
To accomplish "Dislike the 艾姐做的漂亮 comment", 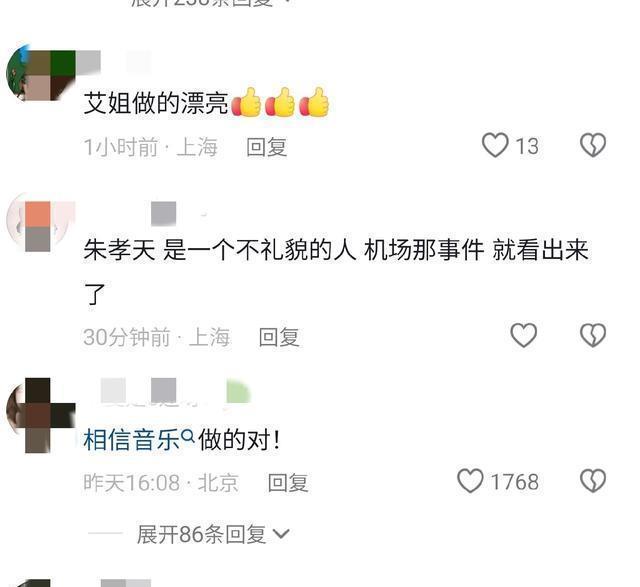I will point(593,145).
